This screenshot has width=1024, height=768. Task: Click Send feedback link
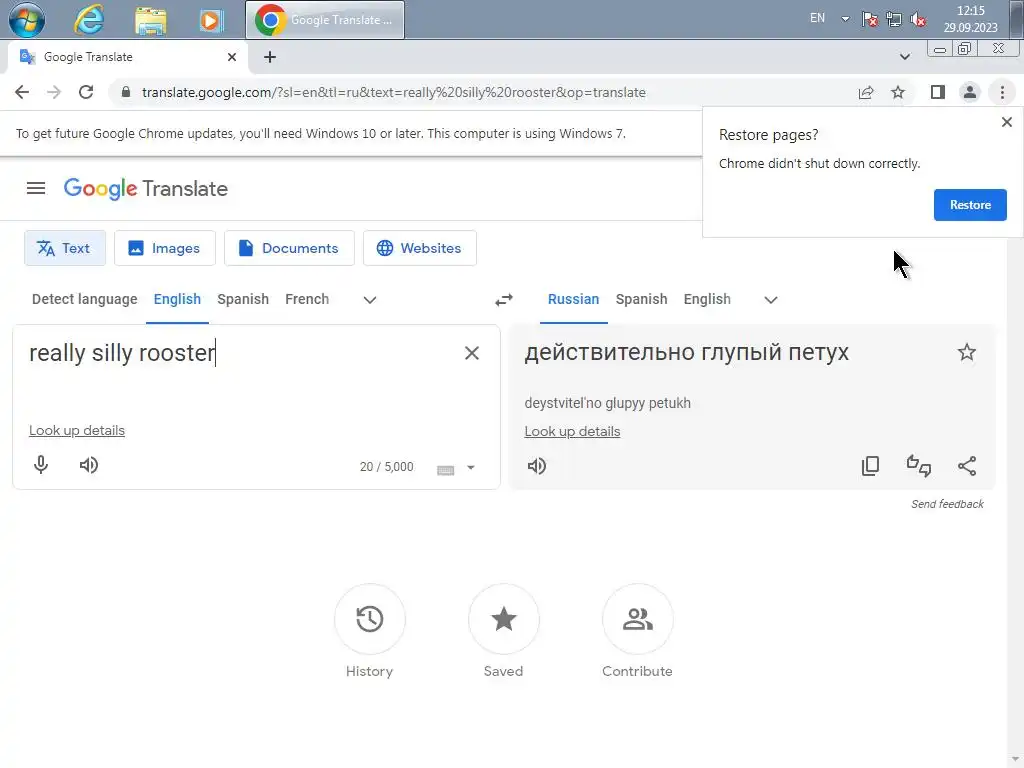click(x=947, y=504)
